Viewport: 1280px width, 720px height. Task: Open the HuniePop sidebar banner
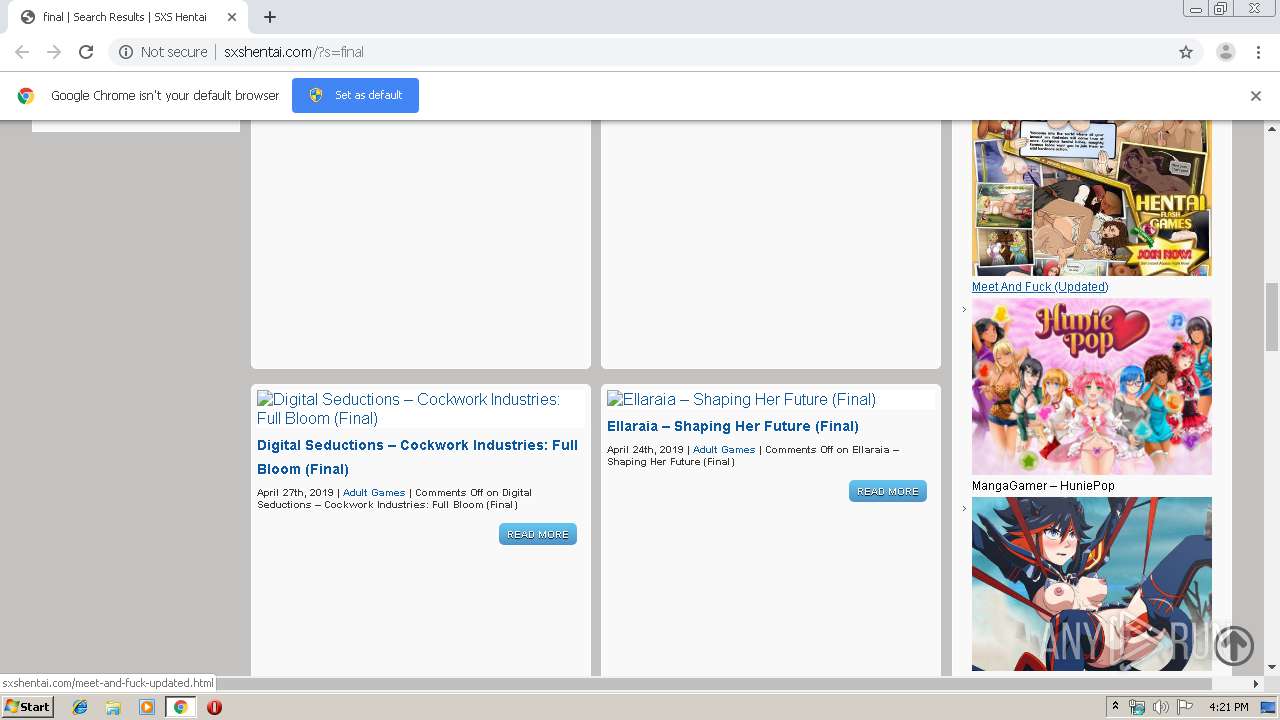tap(1092, 386)
